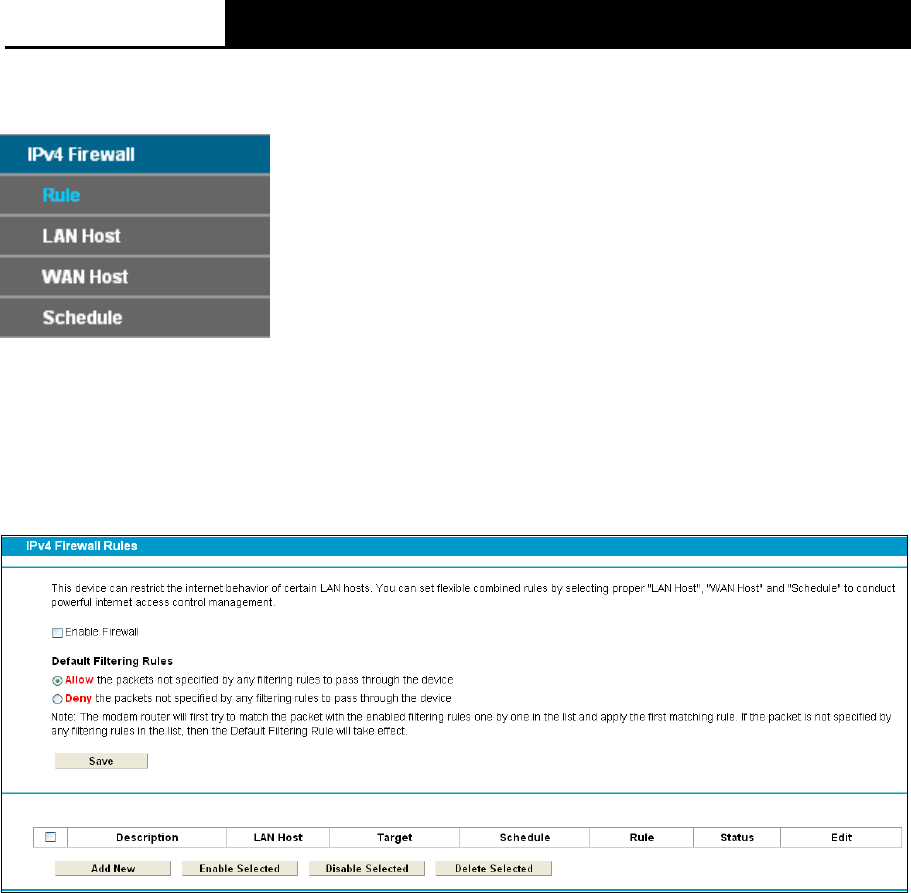Go to the WAN Host submenu

(x=135, y=277)
